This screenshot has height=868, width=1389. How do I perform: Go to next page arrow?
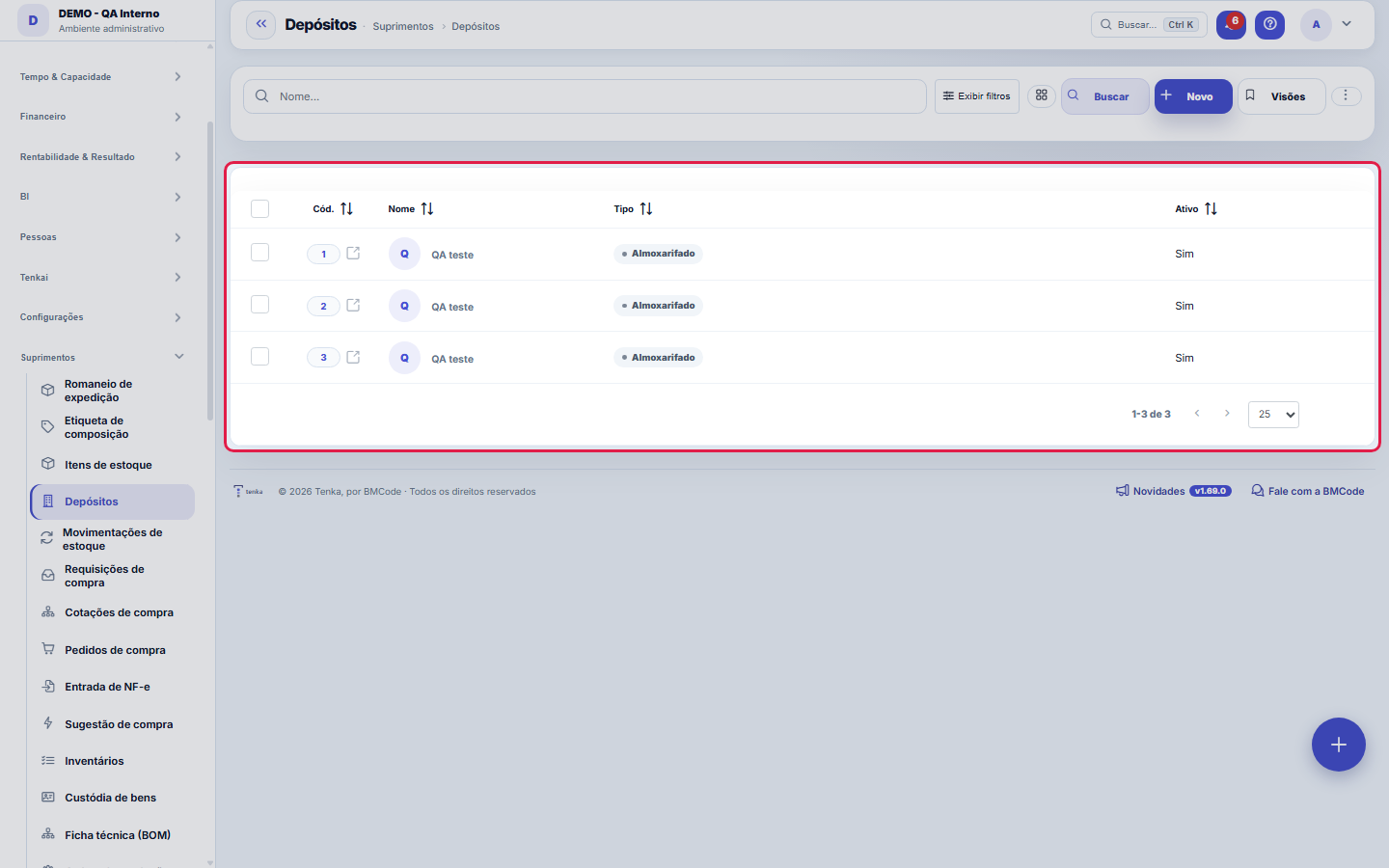tap(1227, 414)
